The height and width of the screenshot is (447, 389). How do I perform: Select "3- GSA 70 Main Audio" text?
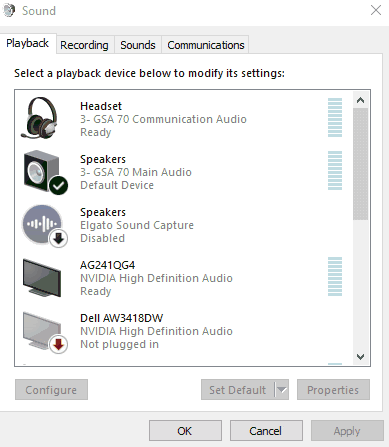[x=136, y=172]
